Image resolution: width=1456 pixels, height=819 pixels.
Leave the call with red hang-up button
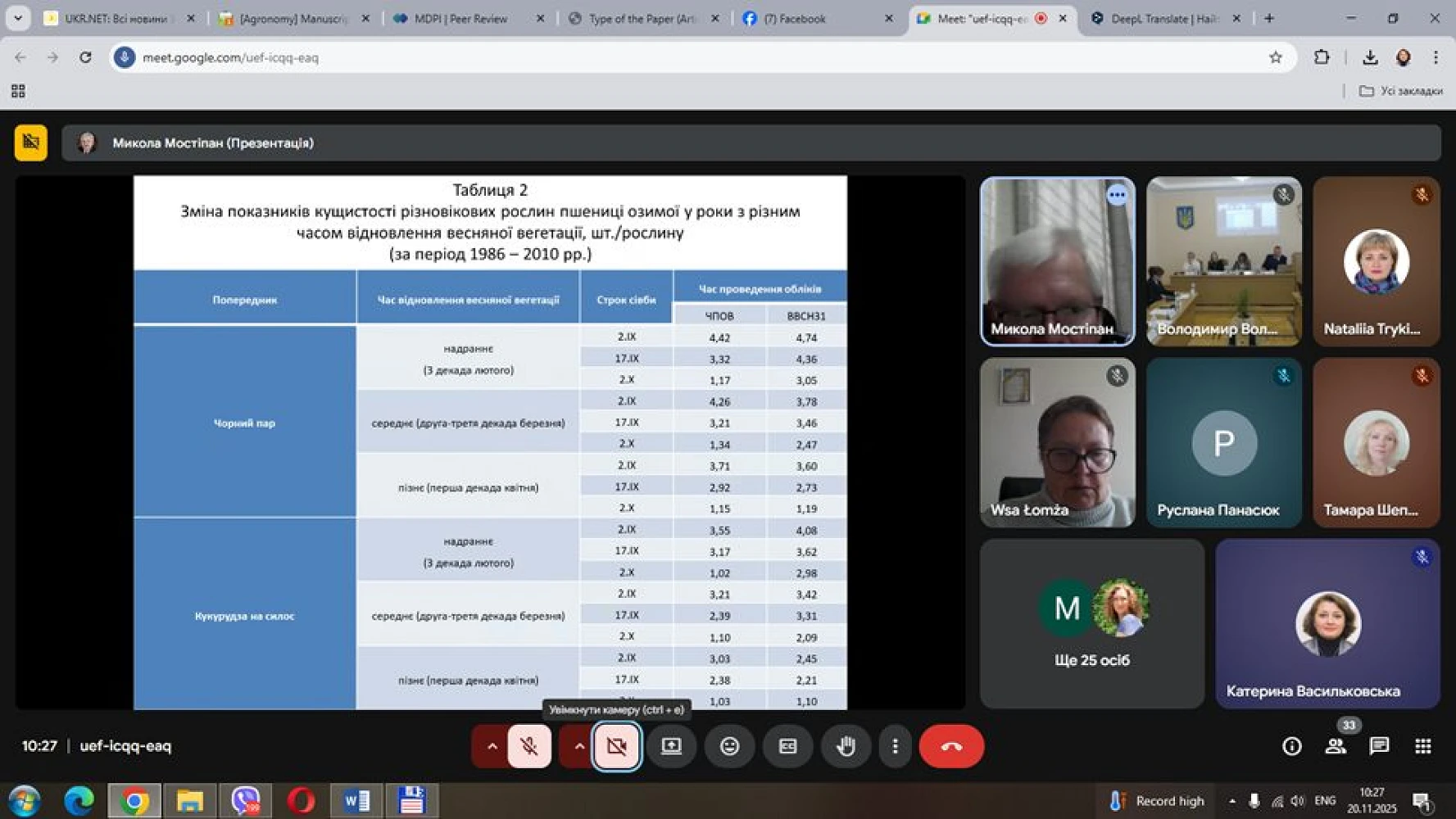click(x=950, y=746)
